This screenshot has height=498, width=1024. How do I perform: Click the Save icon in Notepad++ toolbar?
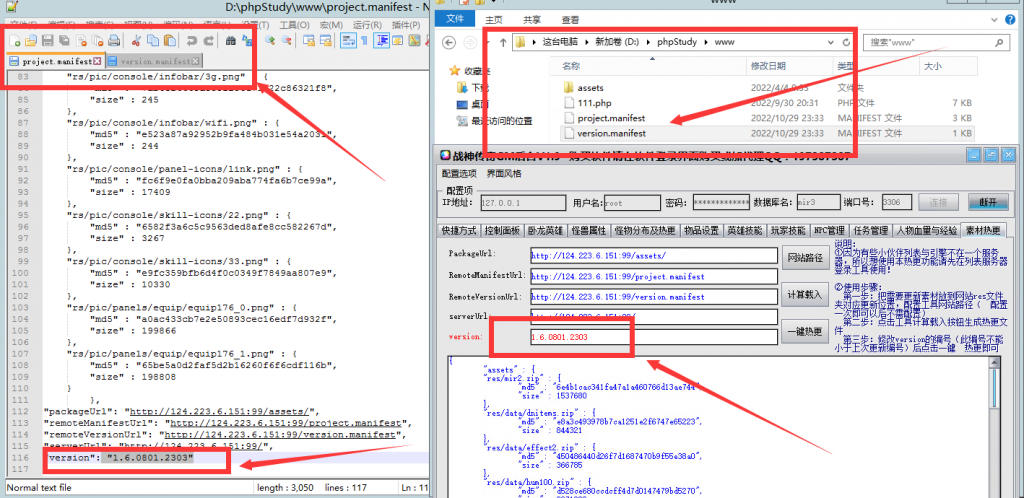click(x=48, y=40)
